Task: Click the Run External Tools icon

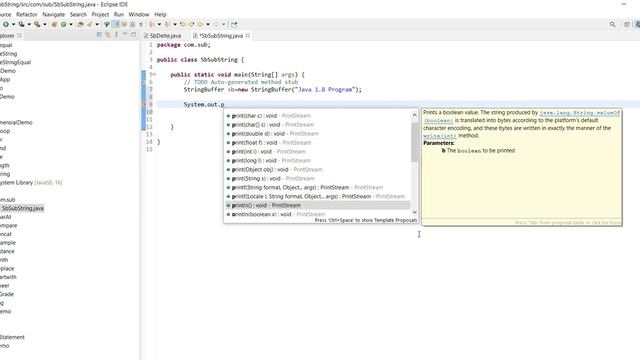Action: coord(37,24)
